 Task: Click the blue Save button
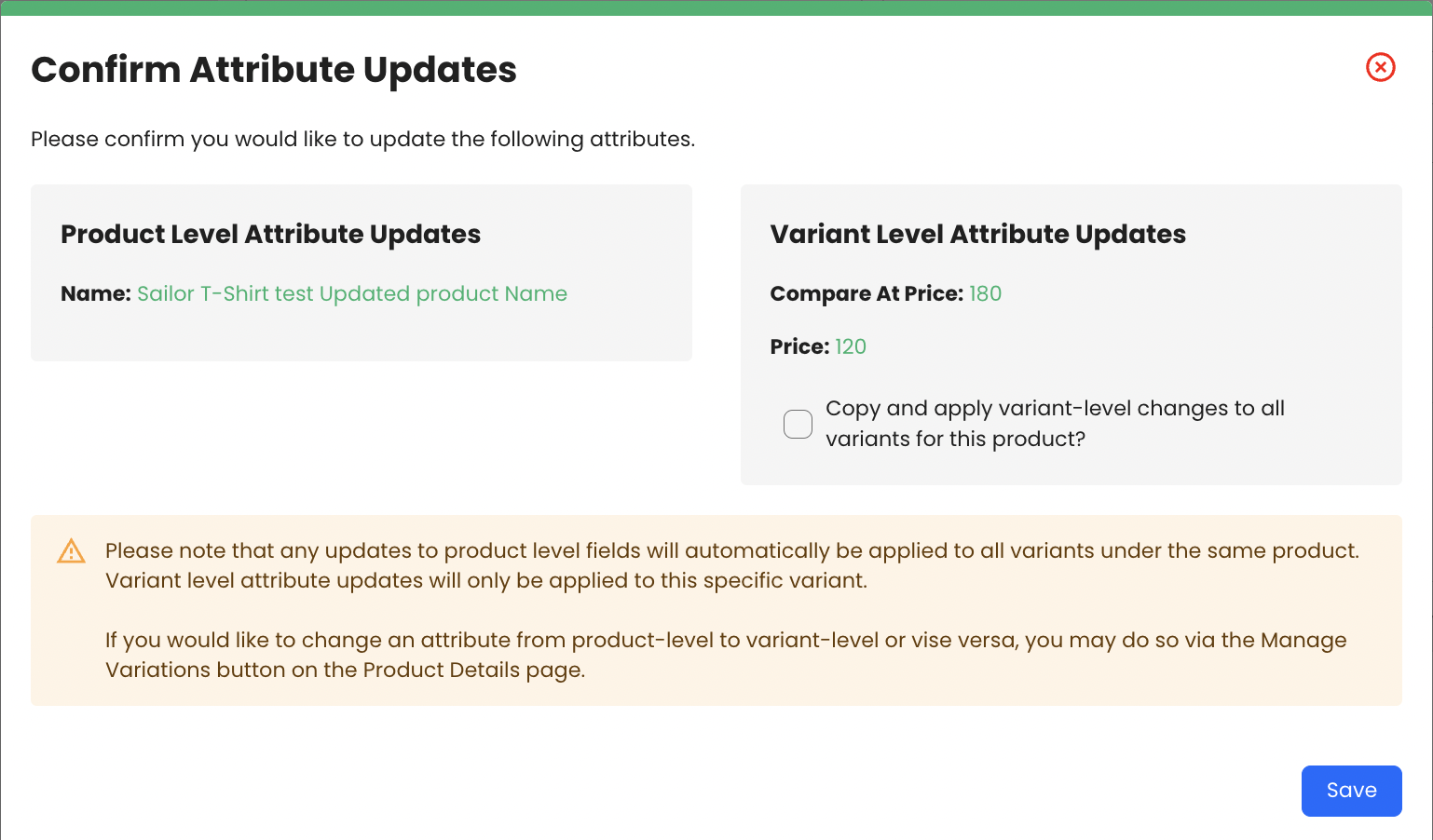coord(1351,791)
